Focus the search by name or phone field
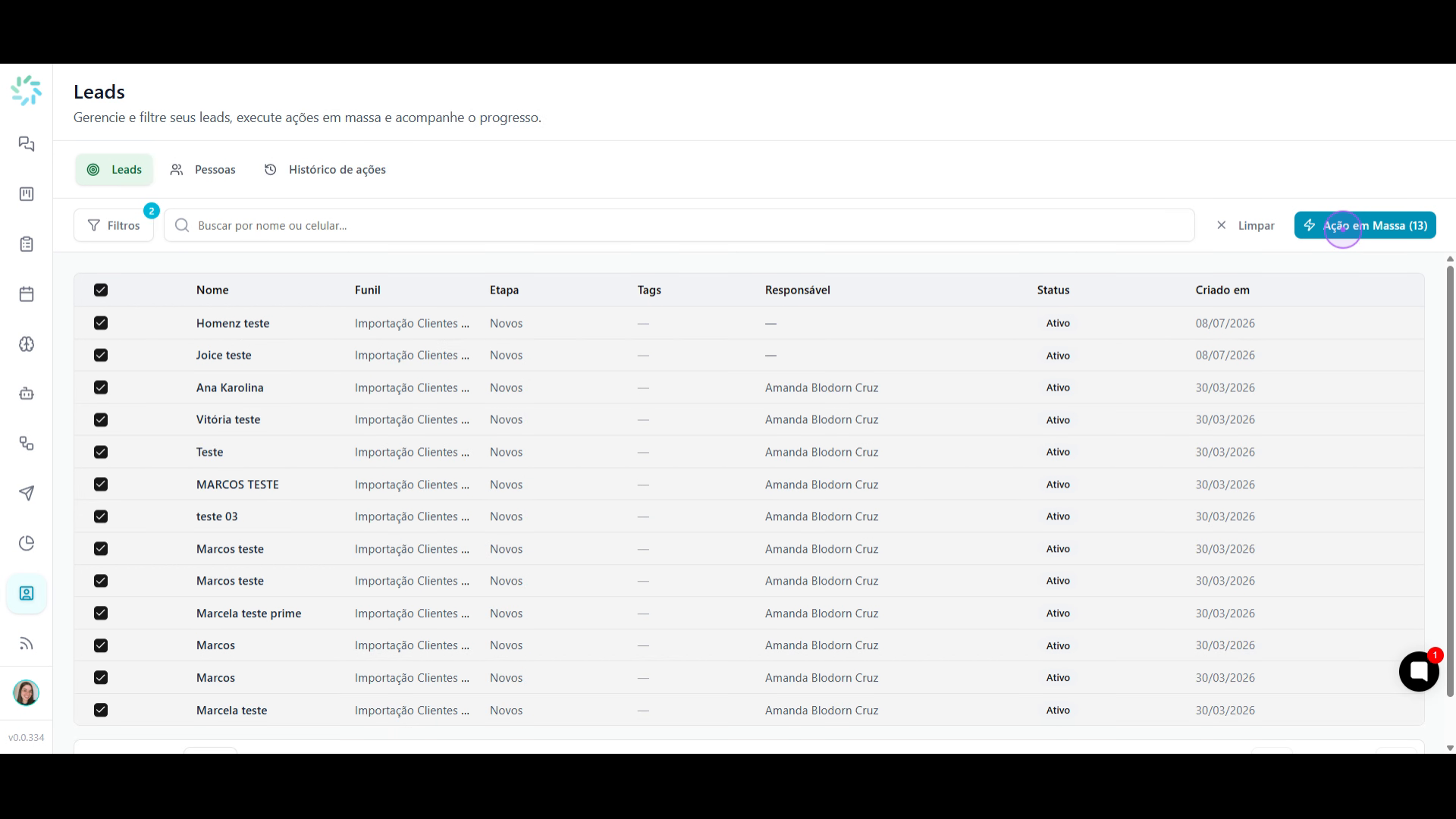 coord(679,225)
